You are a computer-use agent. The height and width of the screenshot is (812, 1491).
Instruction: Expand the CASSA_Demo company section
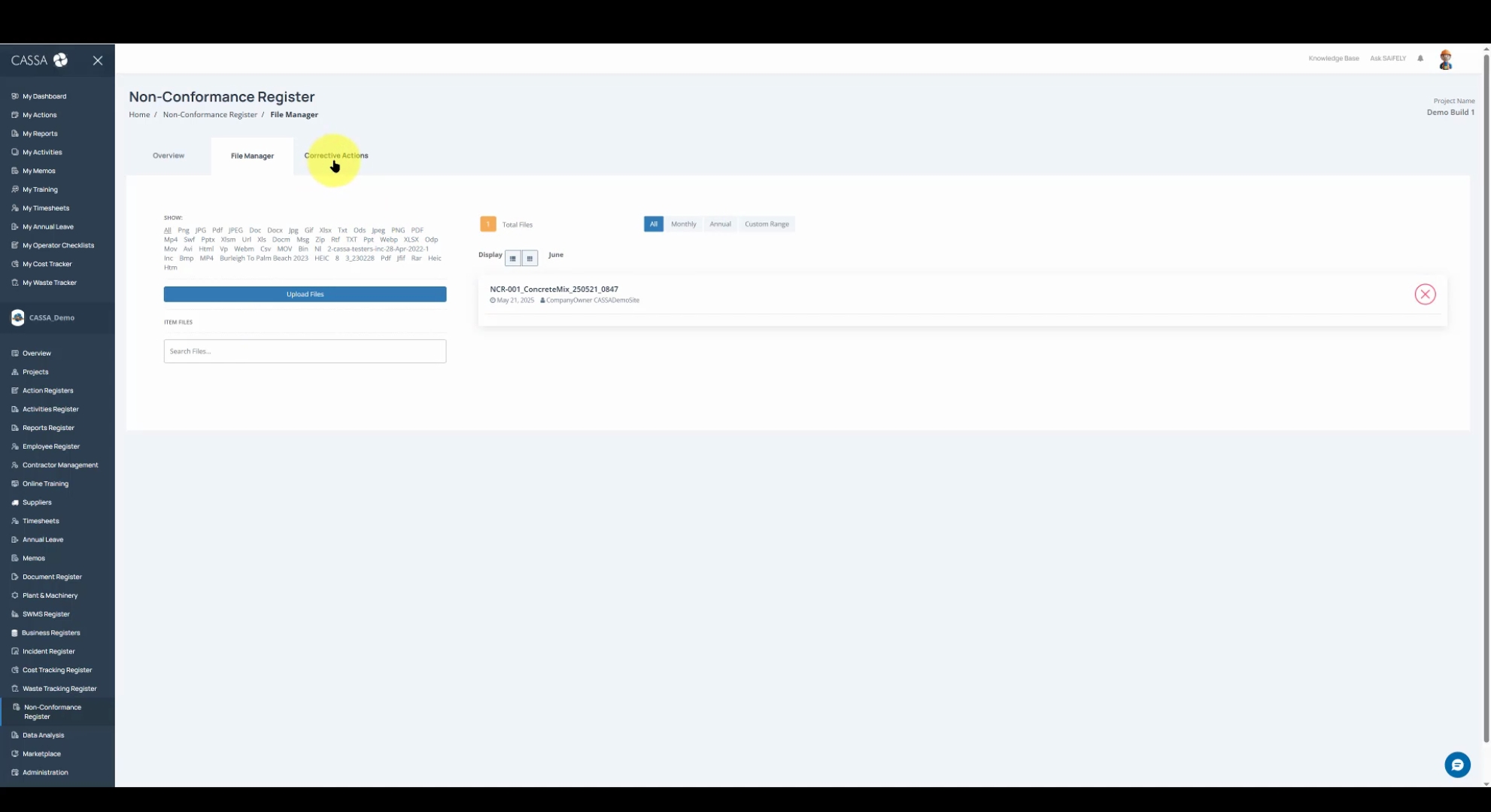pyautogui.click(x=51, y=318)
